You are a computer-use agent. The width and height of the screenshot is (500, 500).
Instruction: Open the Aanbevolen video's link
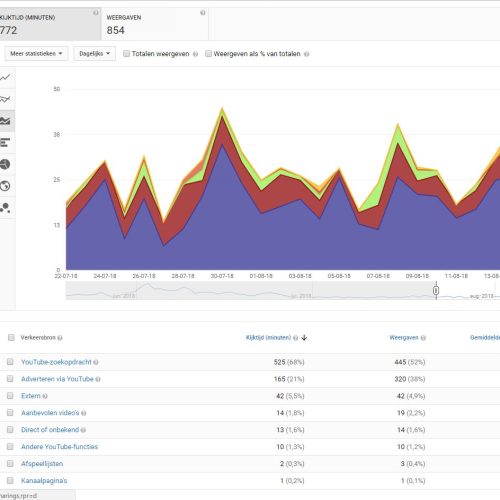coord(50,413)
